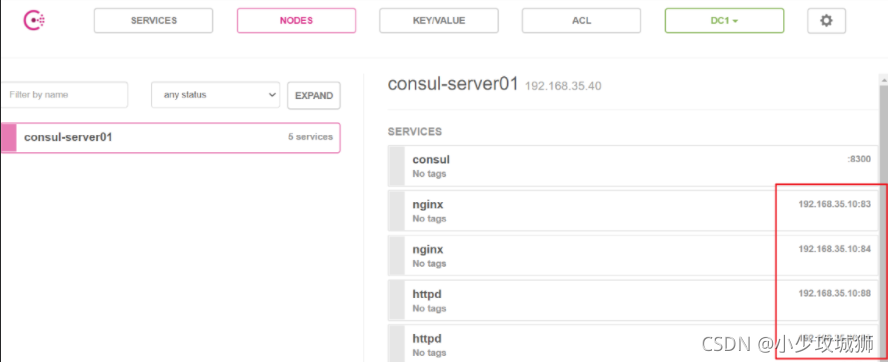This screenshot has width=888, height=362.
Task: Click the EXPAND button
Action: [x=314, y=96]
